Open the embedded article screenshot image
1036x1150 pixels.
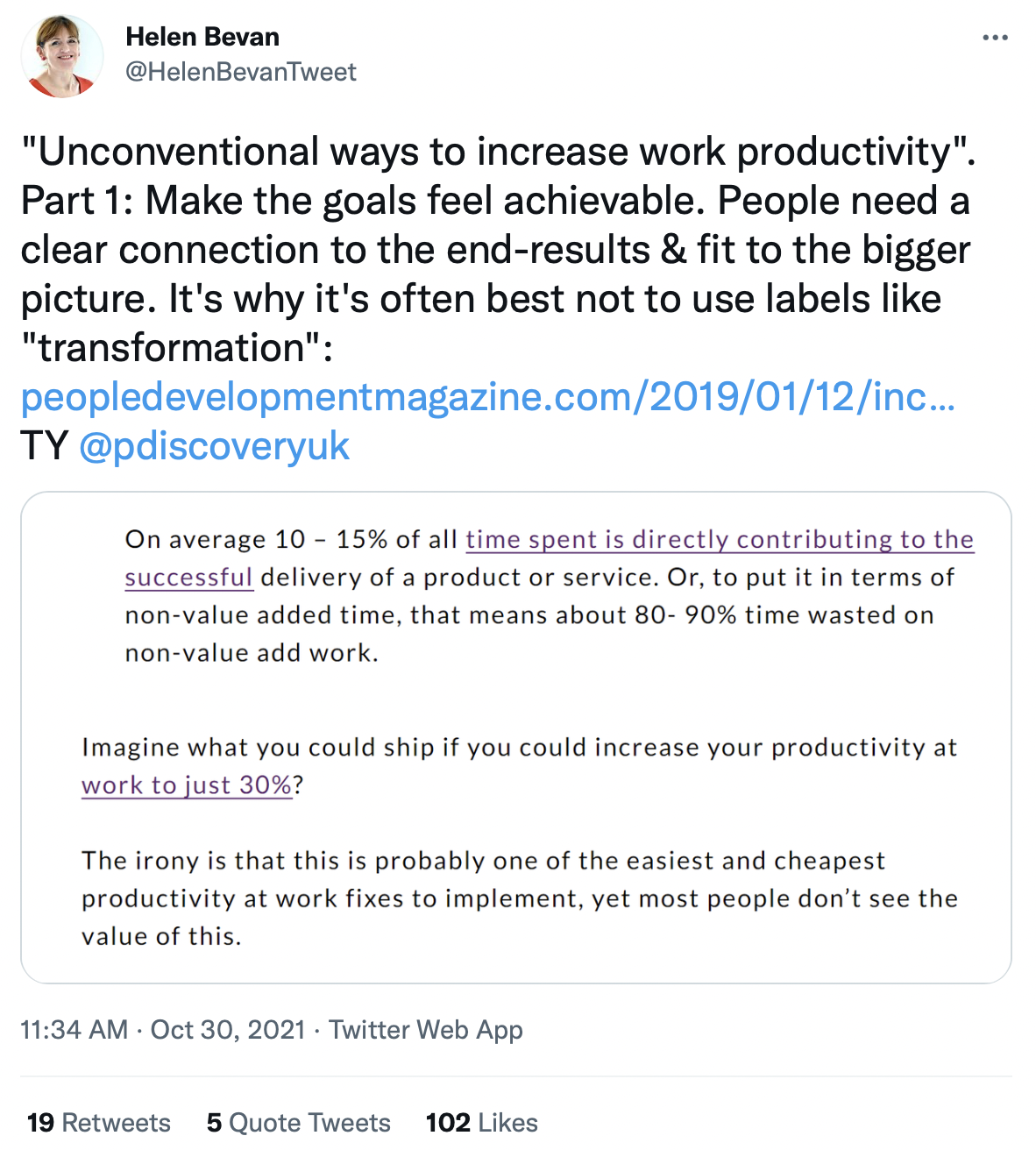[x=516, y=738]
